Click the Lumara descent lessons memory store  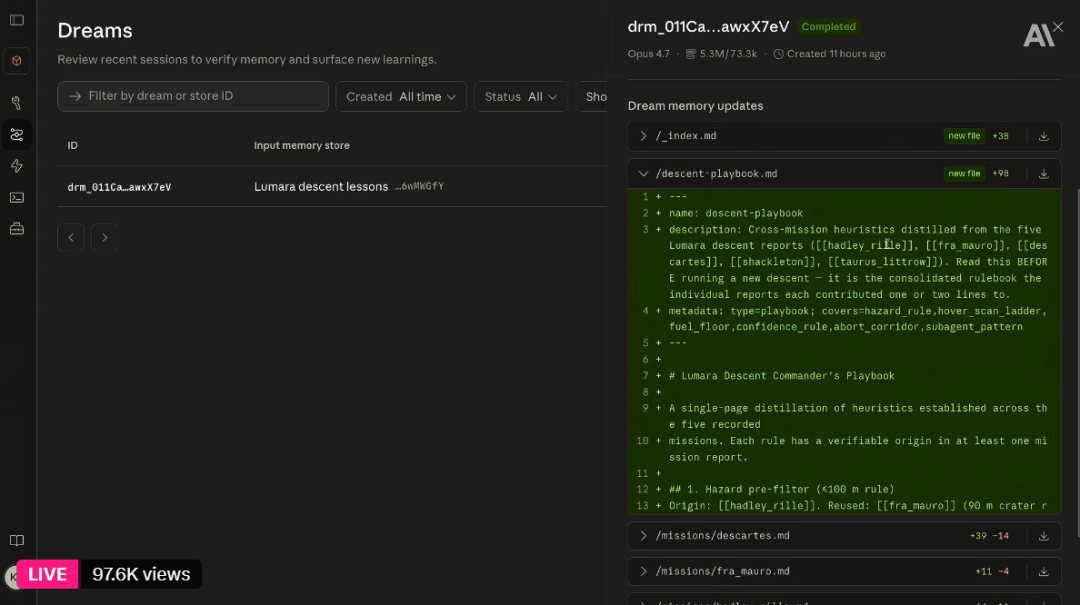click(x=321, y=187)
